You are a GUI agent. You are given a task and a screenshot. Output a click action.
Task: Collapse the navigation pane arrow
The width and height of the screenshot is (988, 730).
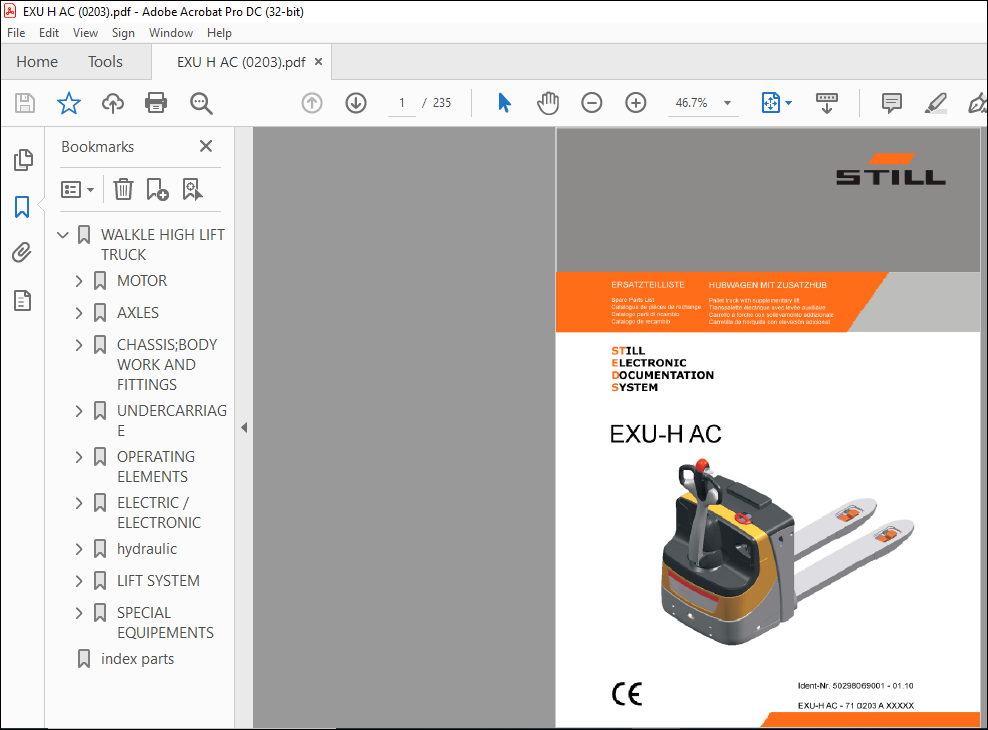tap(244, 428)
